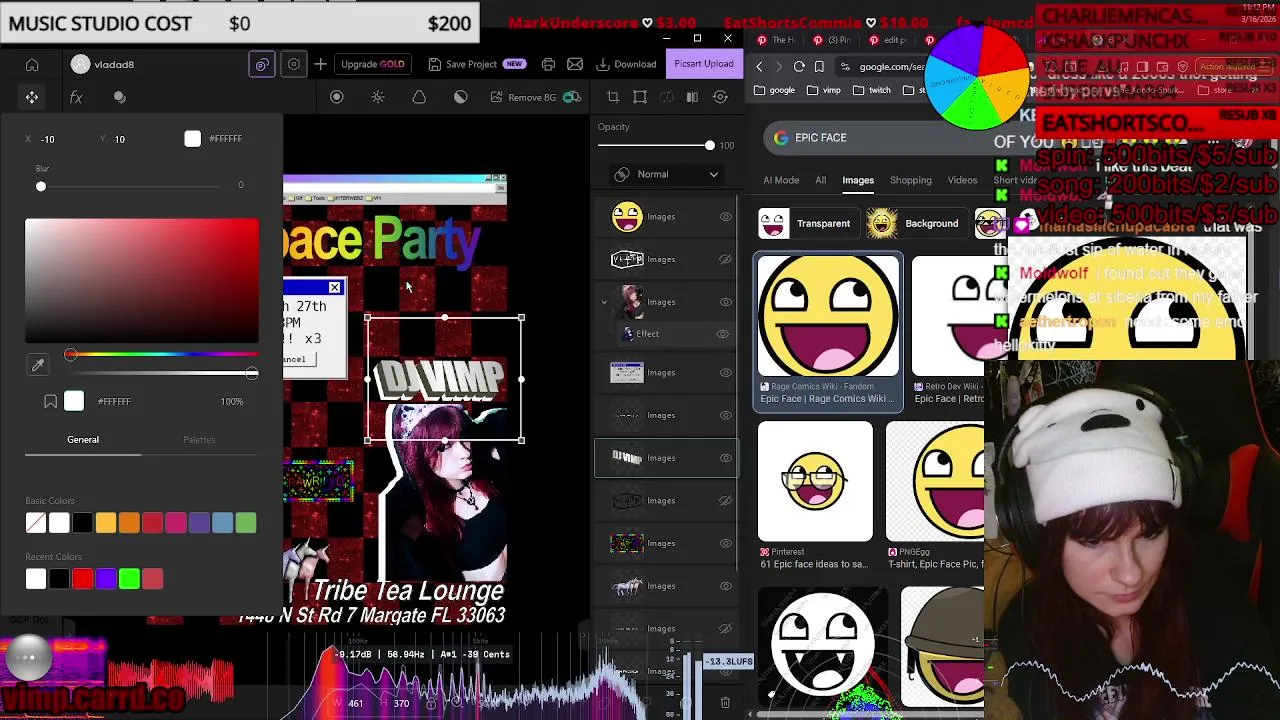
Task: Go to the Picsart home icon
Action: click(32, 65)
